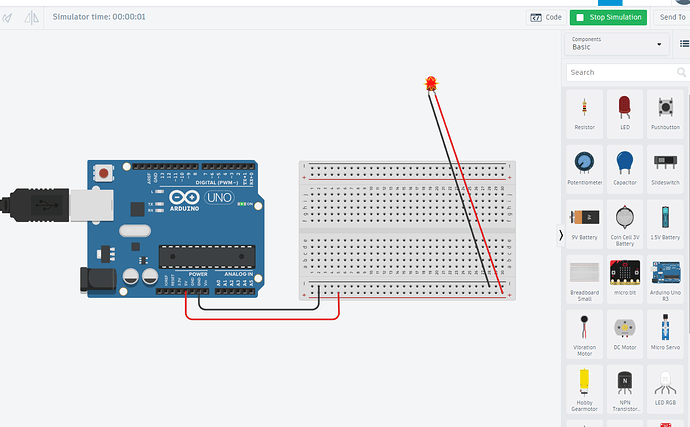Select the LED component in panel
This screenshot has height=427, width=690.
point(624,114)
